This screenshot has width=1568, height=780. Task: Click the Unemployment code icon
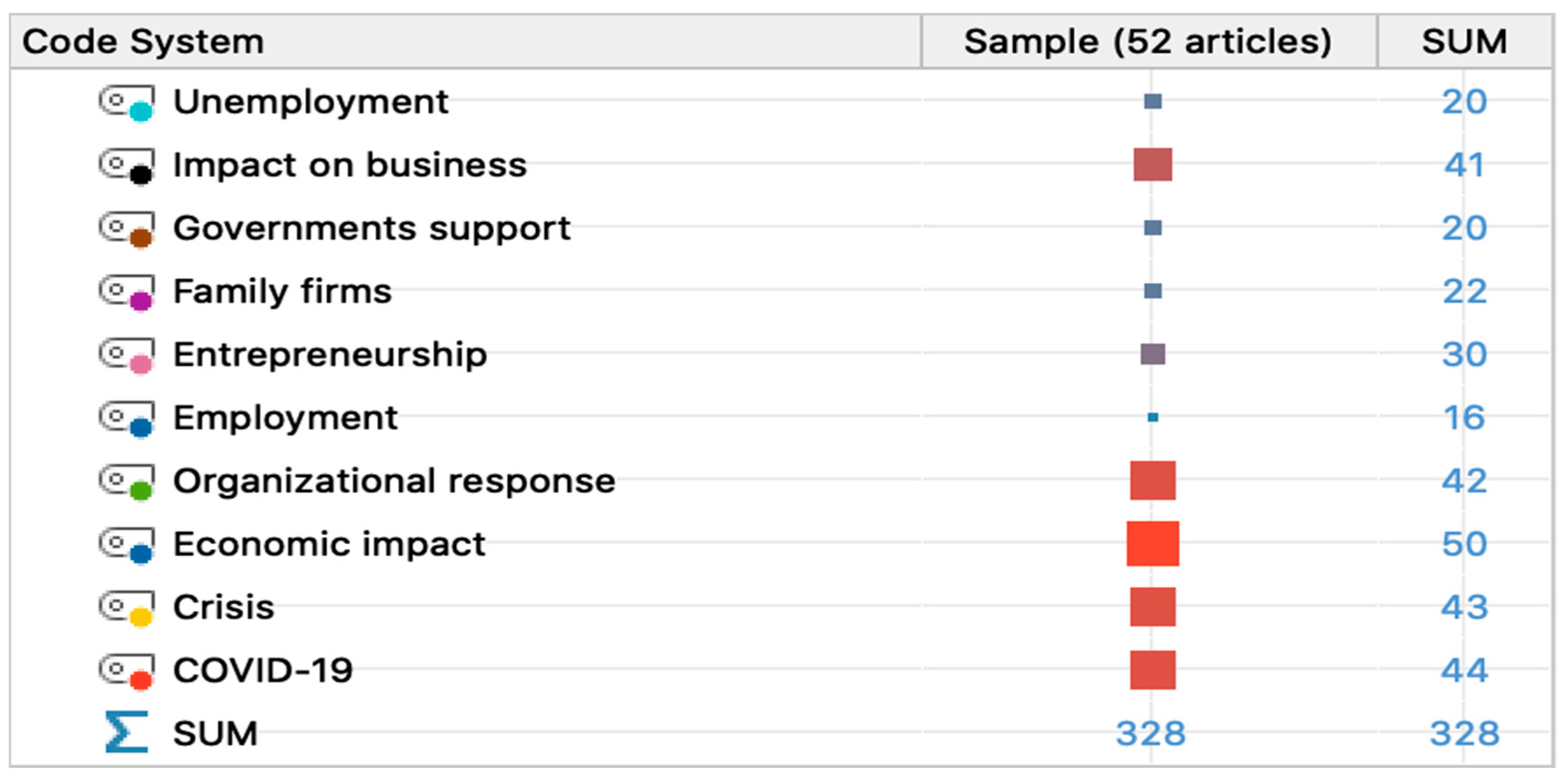[127, 103]
